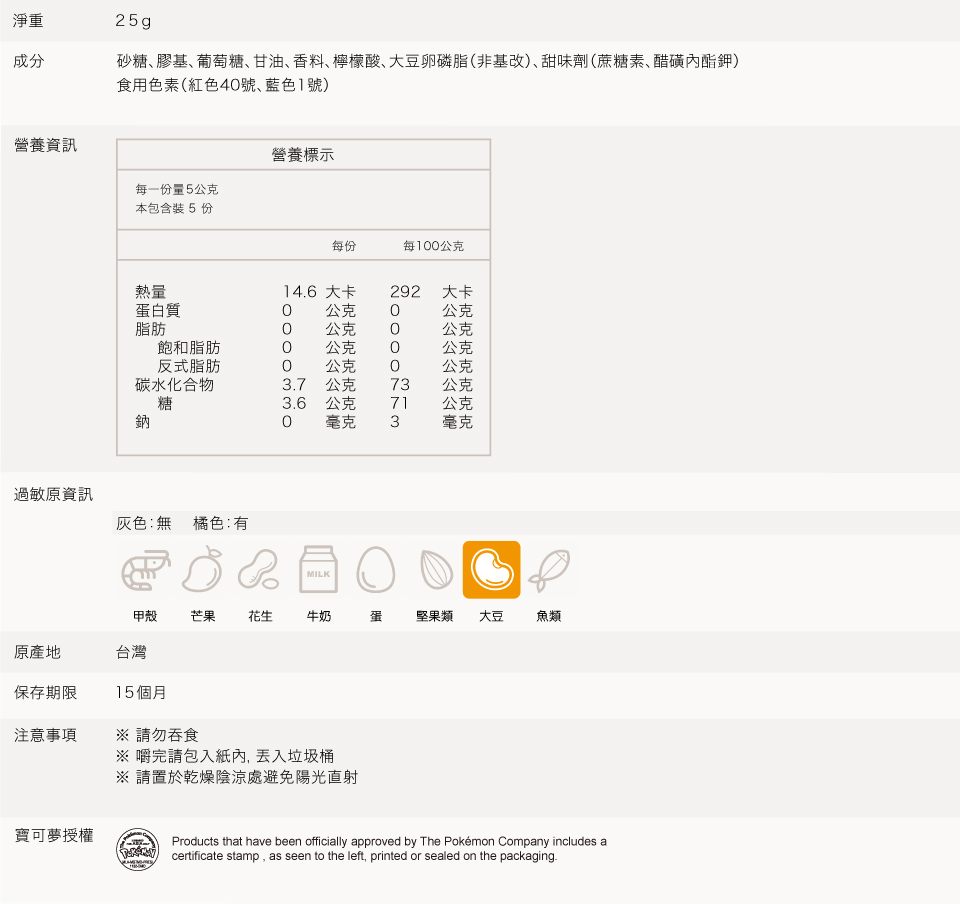
Task: Click the 保存期限 heading
Action: (45, 693)
